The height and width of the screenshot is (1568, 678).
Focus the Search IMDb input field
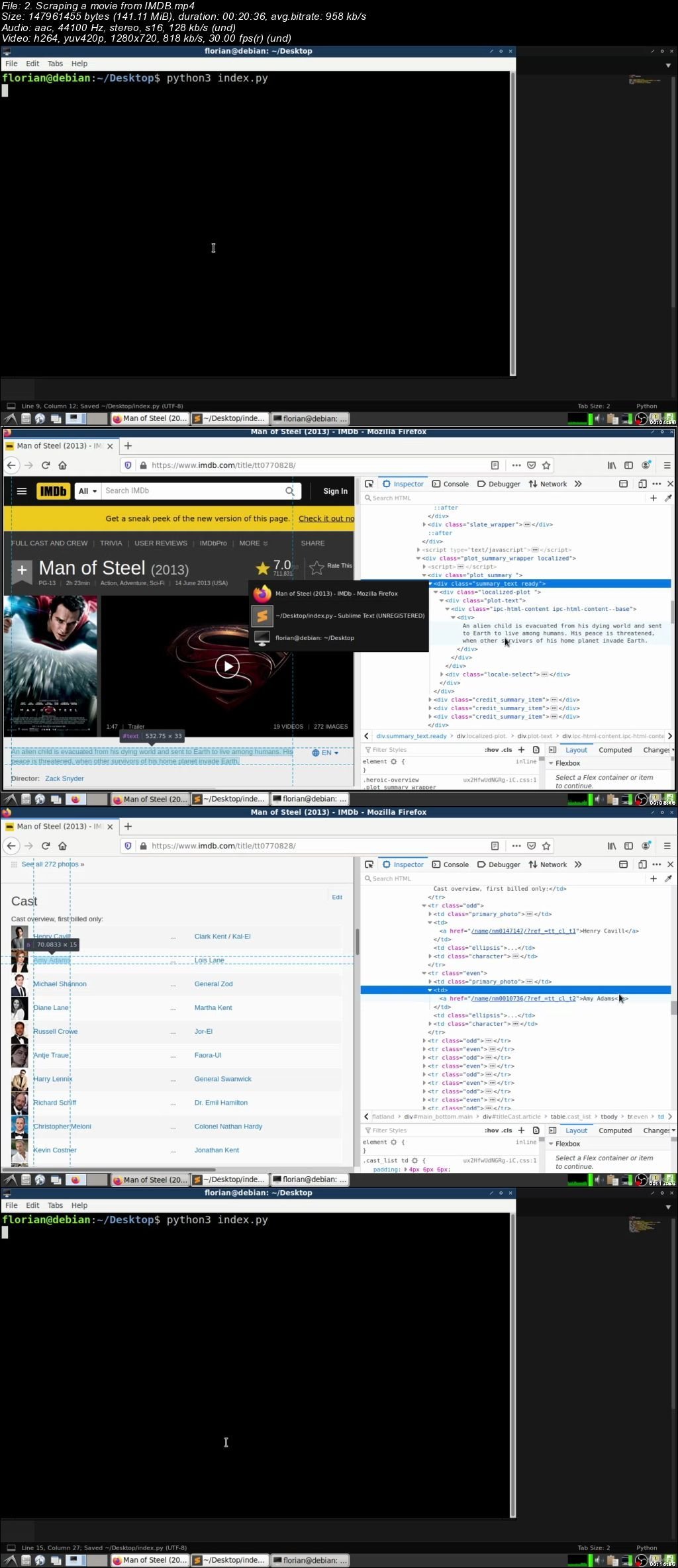pos(192,491)
